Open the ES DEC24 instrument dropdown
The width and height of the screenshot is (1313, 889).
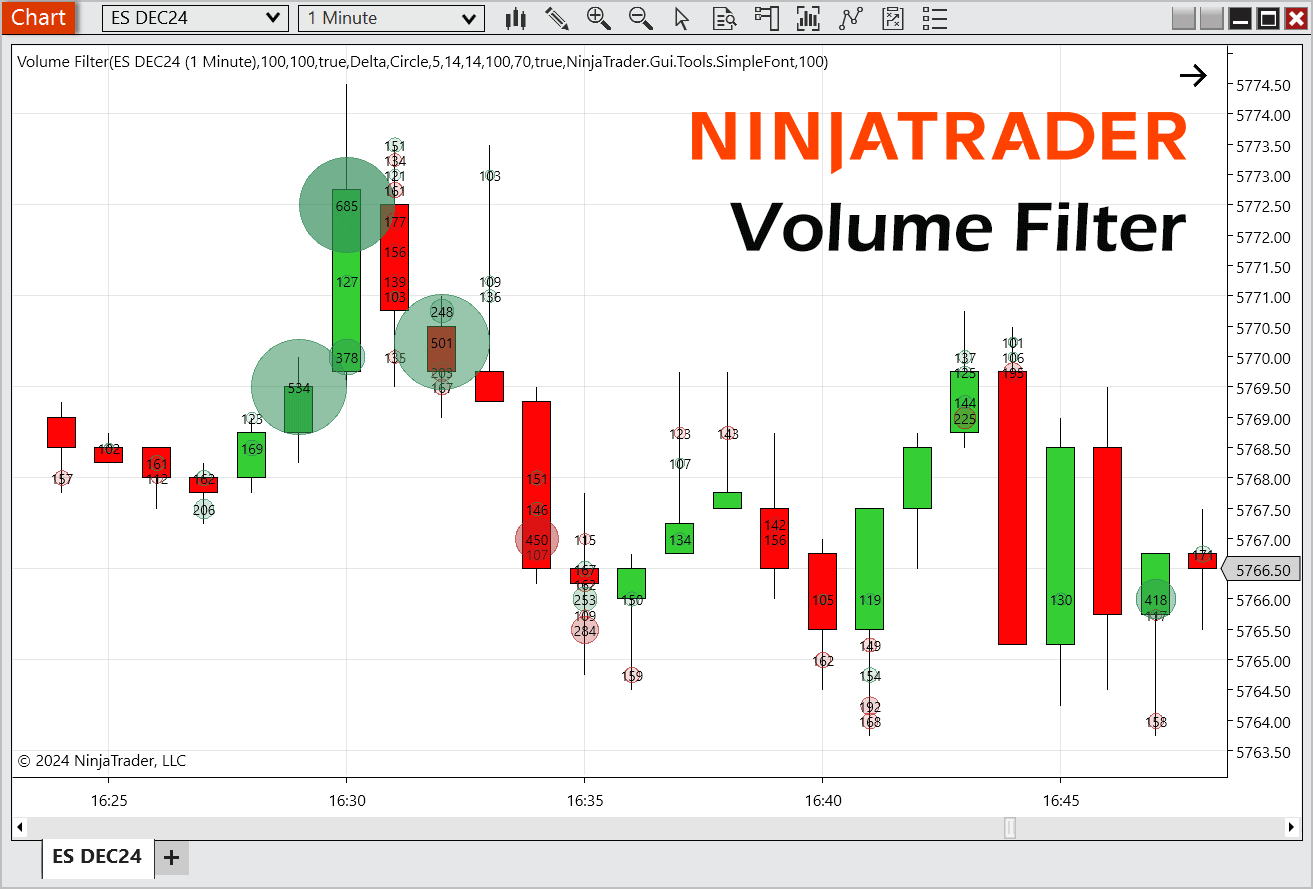(196, 18)
